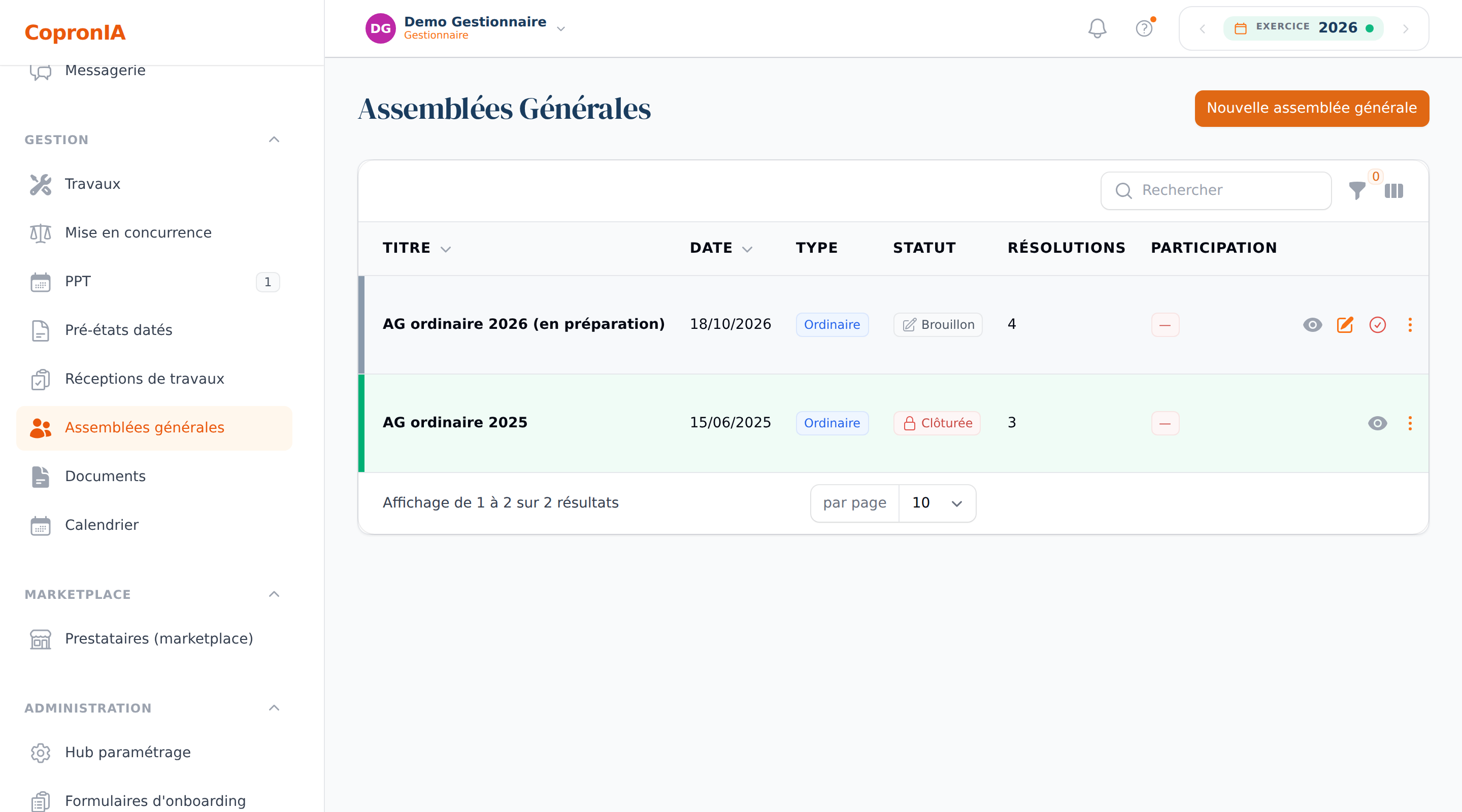Open Calendrier in sidebar
This screenshot has height=812, width=1462.
154,525
